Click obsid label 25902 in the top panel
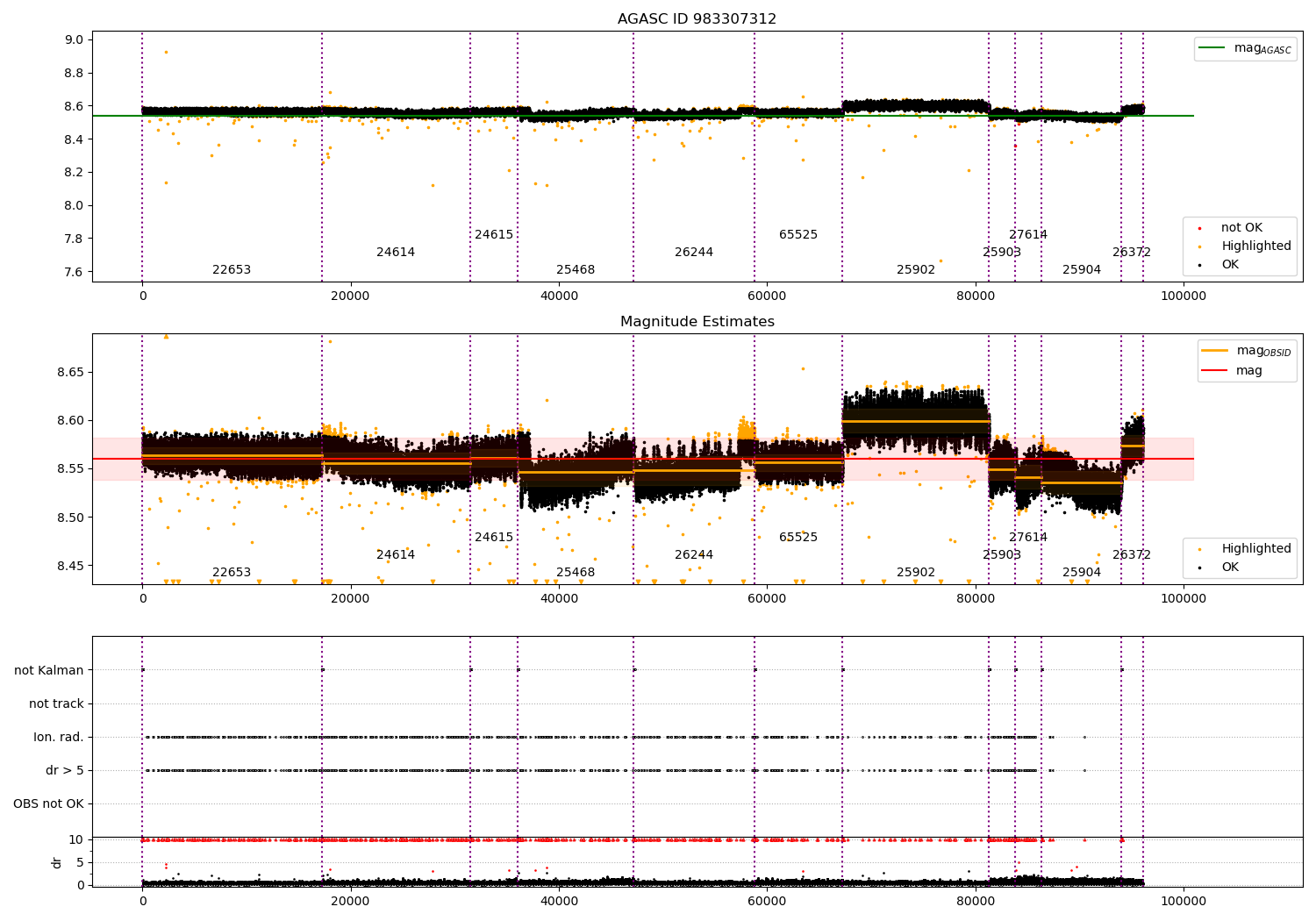 pyautogui.click(x=916, y=270)
